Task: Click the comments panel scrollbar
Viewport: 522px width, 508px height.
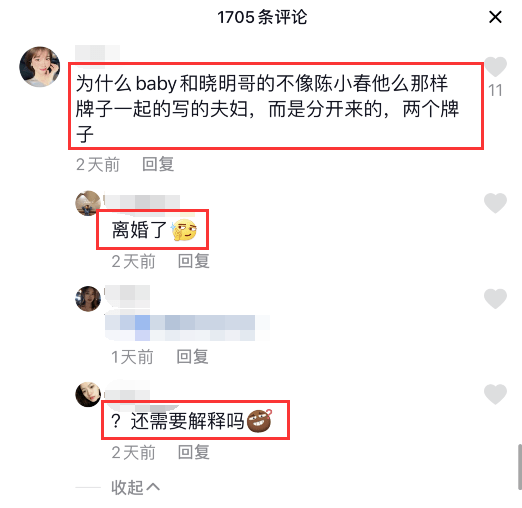Action: click(519, 467)
